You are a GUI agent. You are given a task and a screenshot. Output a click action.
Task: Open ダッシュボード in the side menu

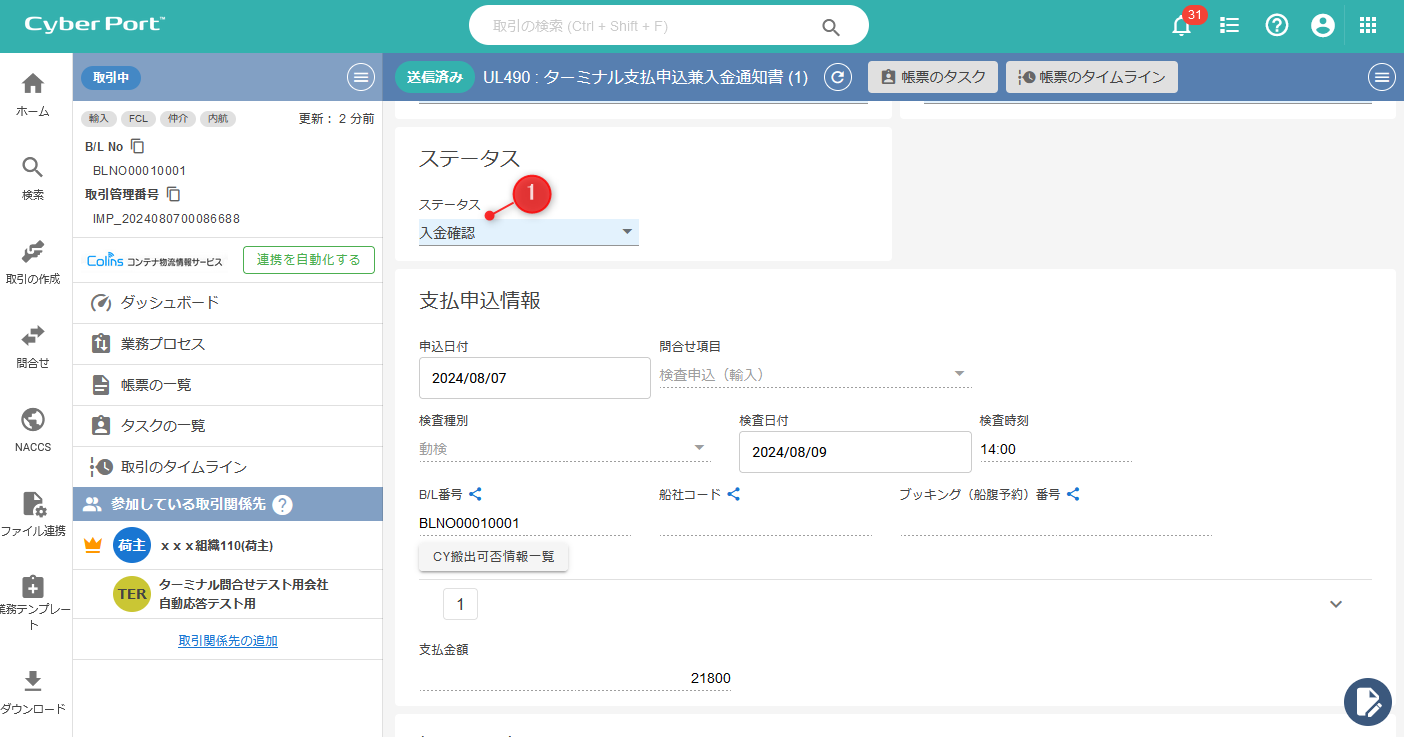point(170,303)
